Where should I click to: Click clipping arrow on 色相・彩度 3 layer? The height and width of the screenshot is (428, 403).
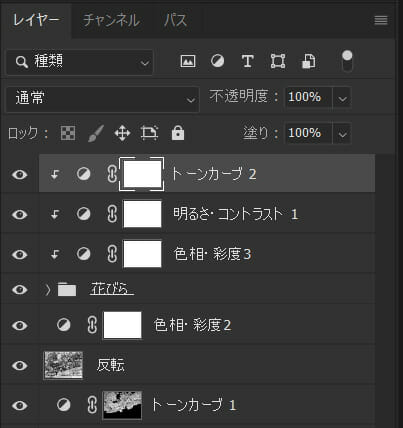[55, 254]
